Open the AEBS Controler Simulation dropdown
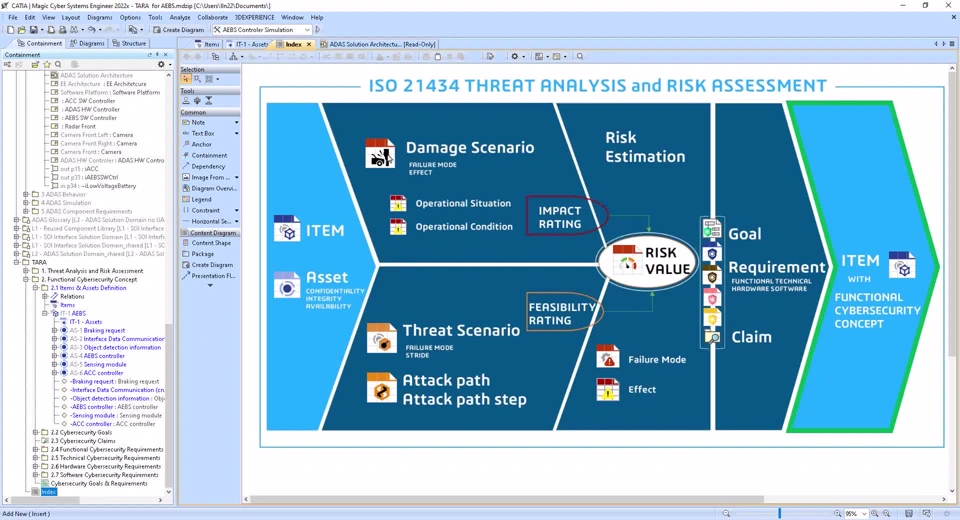960x520 pixels. 307,29
